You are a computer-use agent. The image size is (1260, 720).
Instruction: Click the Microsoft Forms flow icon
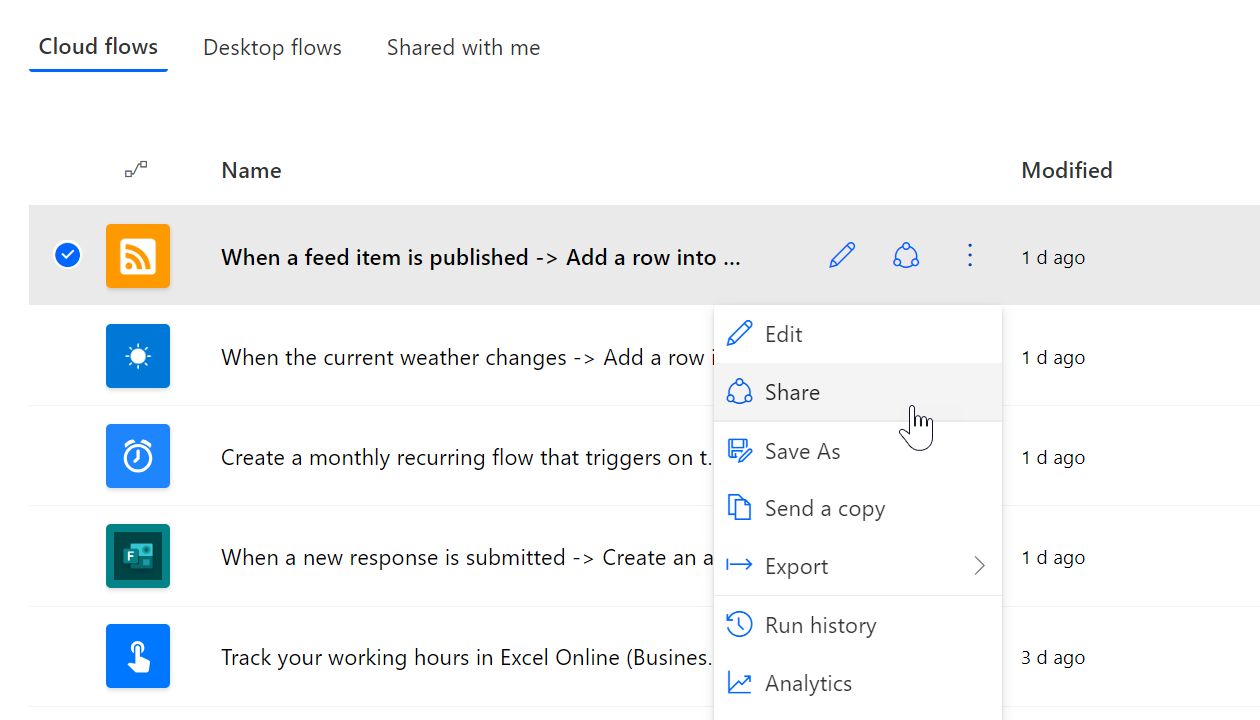pyautogui.click(x=138, y=556)
